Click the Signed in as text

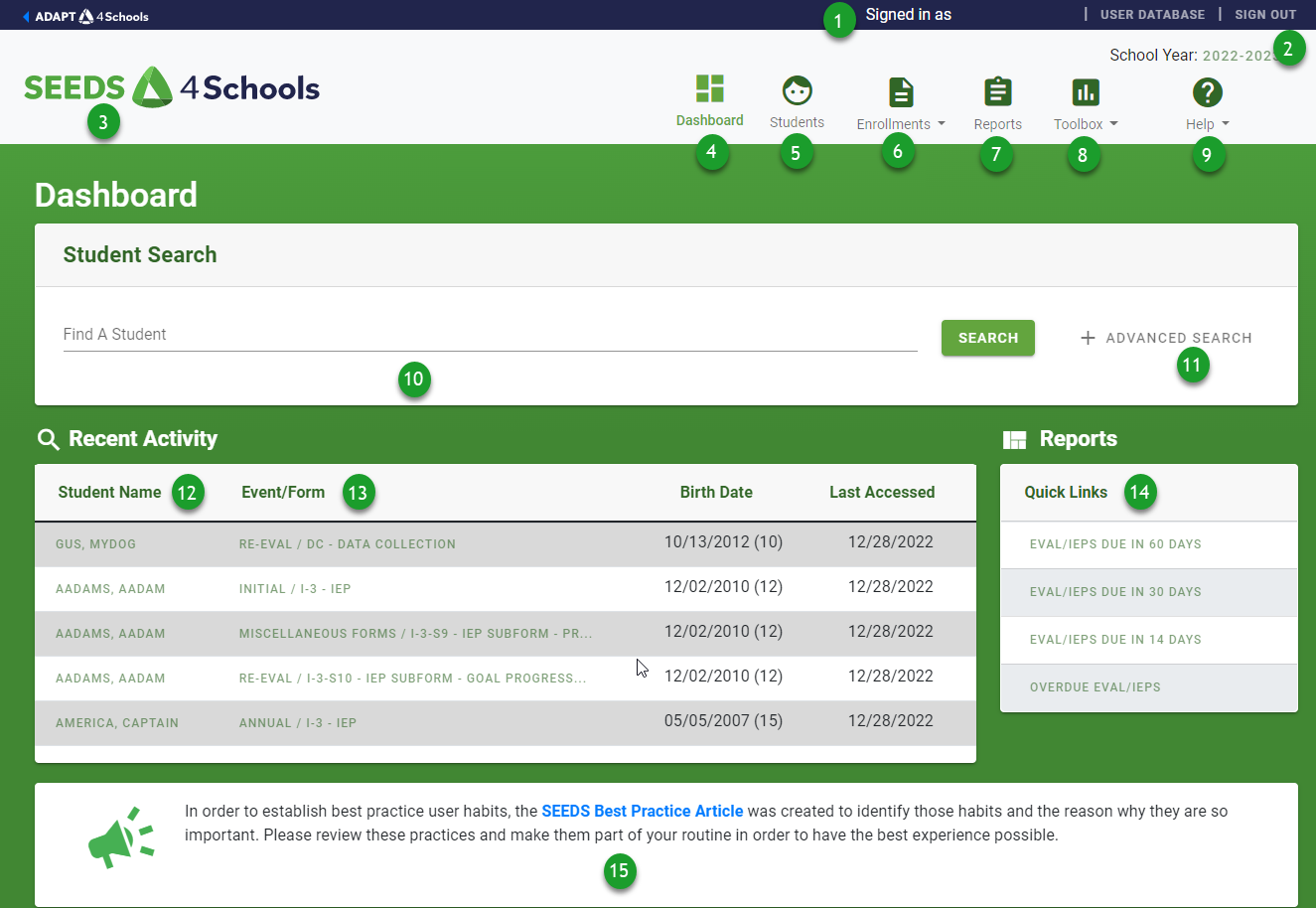point(908,15)
